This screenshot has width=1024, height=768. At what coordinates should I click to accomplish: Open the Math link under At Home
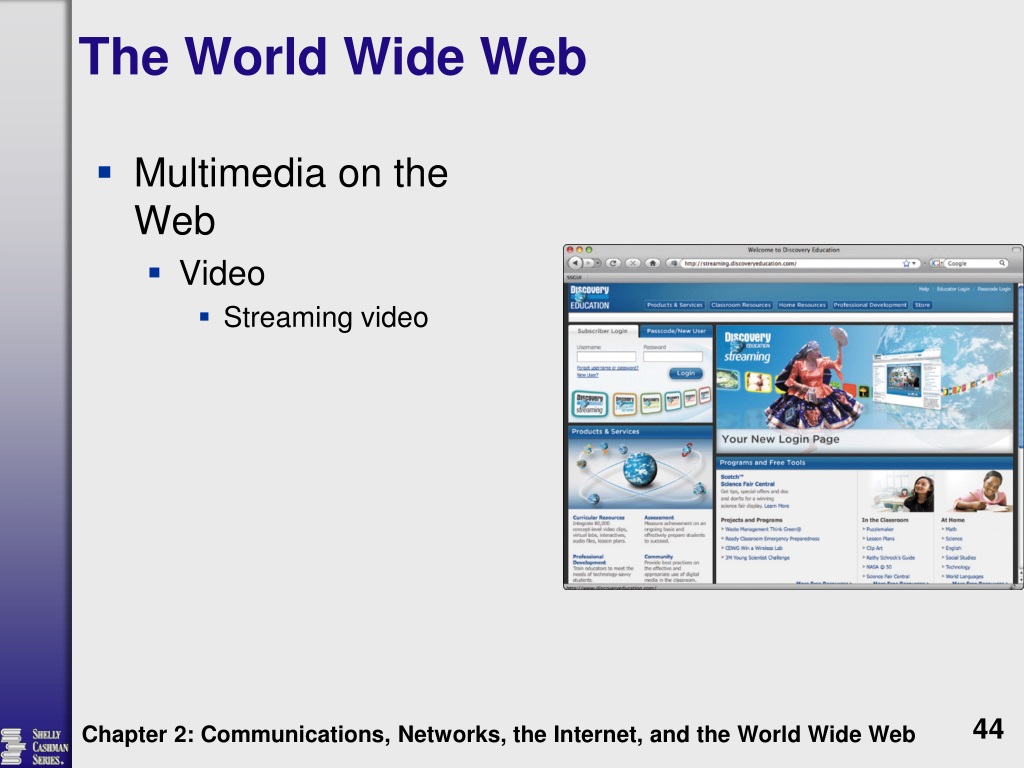(951, 530)
